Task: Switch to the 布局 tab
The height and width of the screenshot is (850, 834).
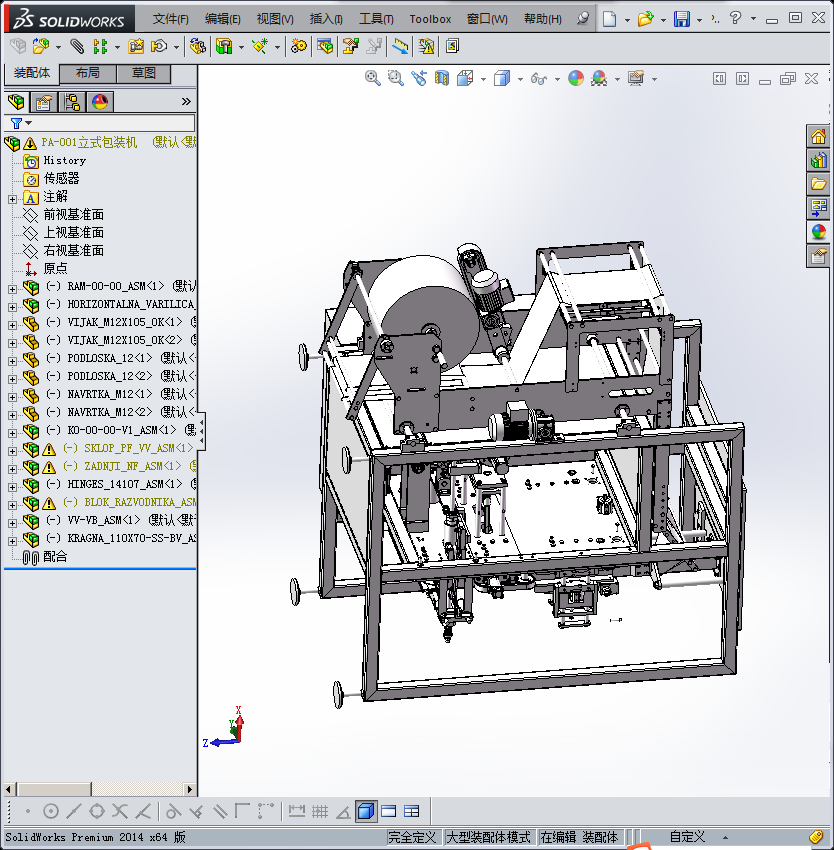Action: [x=87, y=73]
